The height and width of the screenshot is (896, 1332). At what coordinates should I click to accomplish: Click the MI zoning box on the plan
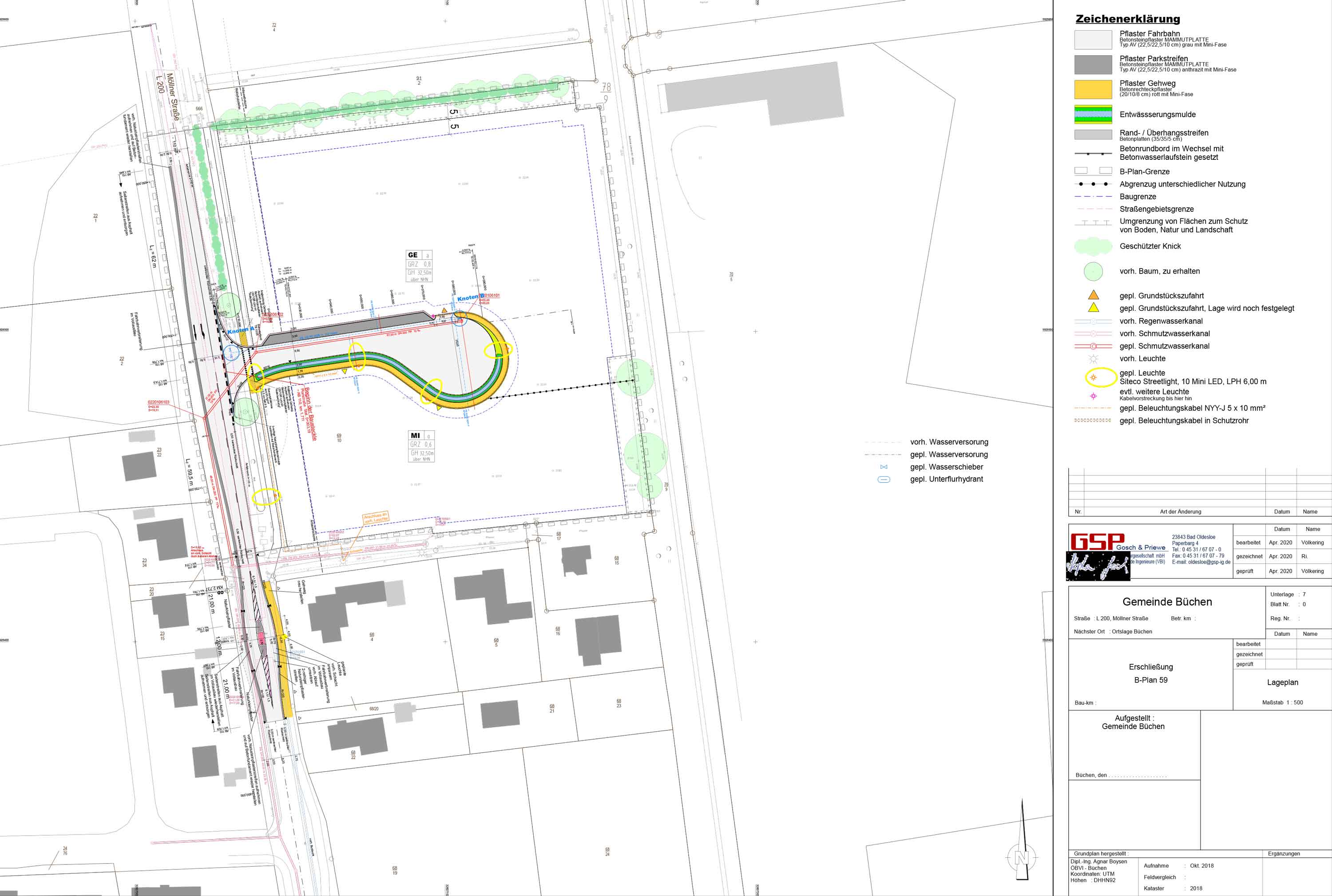pos(421,446)
